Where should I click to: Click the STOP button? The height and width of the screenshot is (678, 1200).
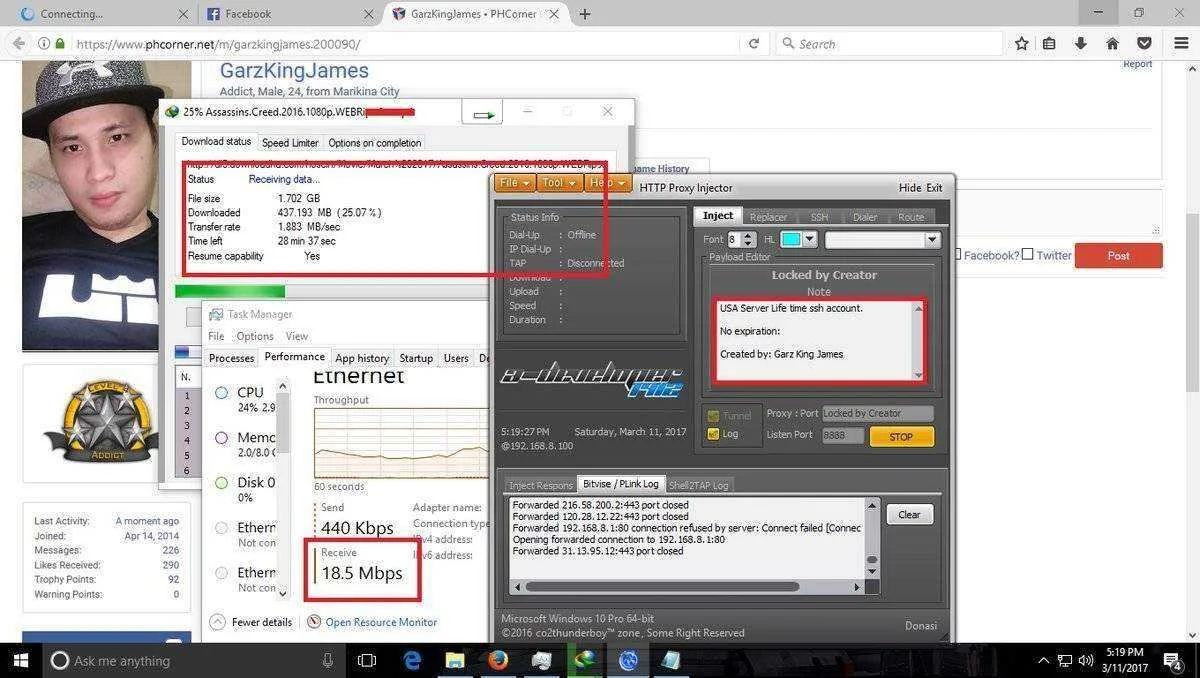901,437
